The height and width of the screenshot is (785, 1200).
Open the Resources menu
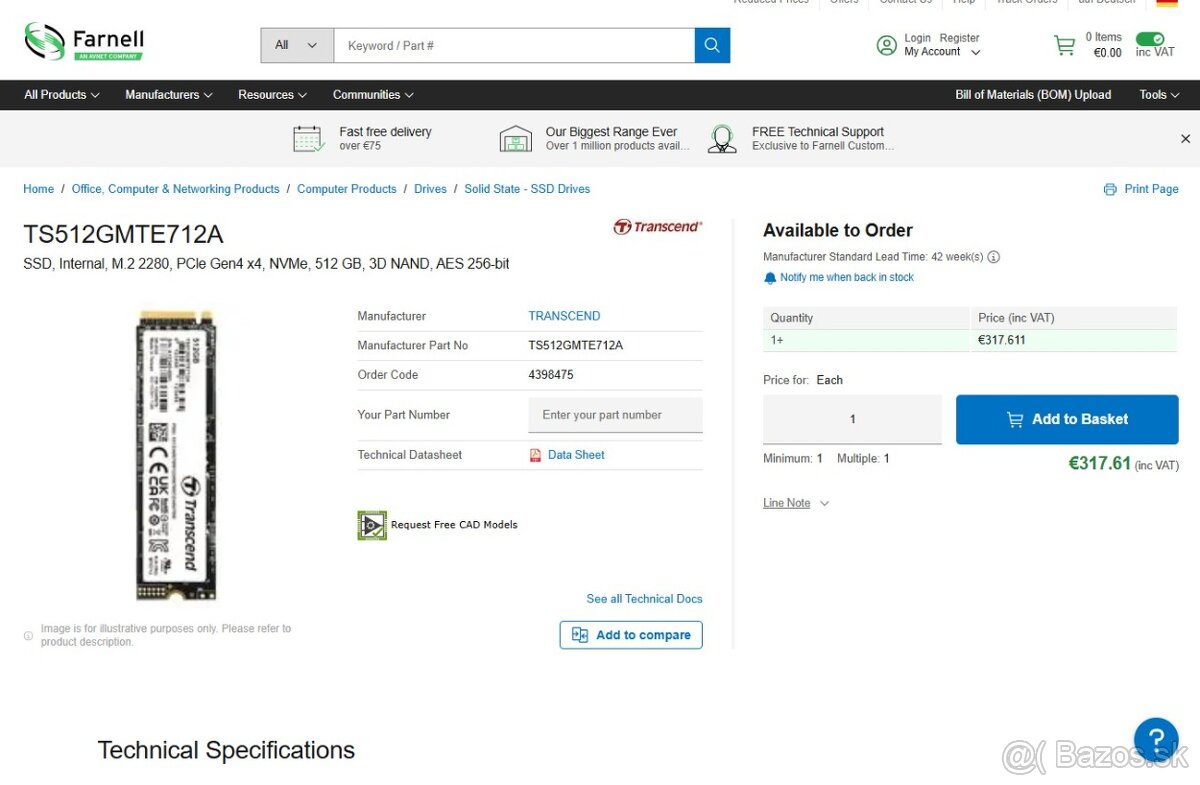(x=271, y=95)
